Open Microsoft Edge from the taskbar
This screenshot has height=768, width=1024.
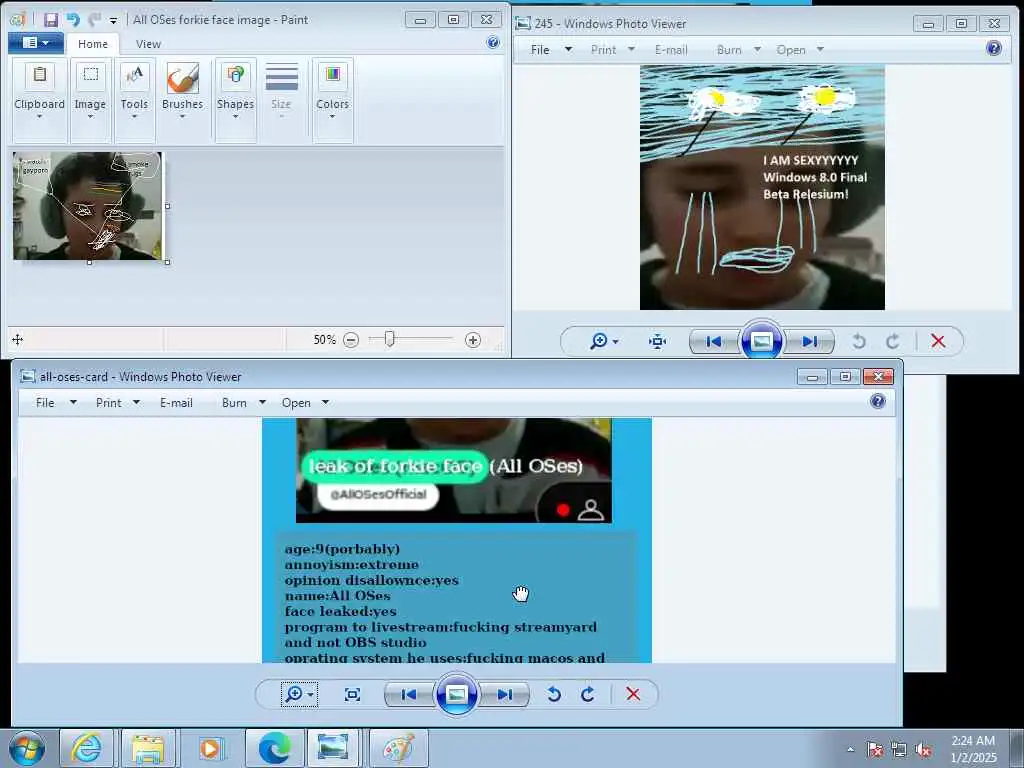pyautogui.click(x=274, y=748)
